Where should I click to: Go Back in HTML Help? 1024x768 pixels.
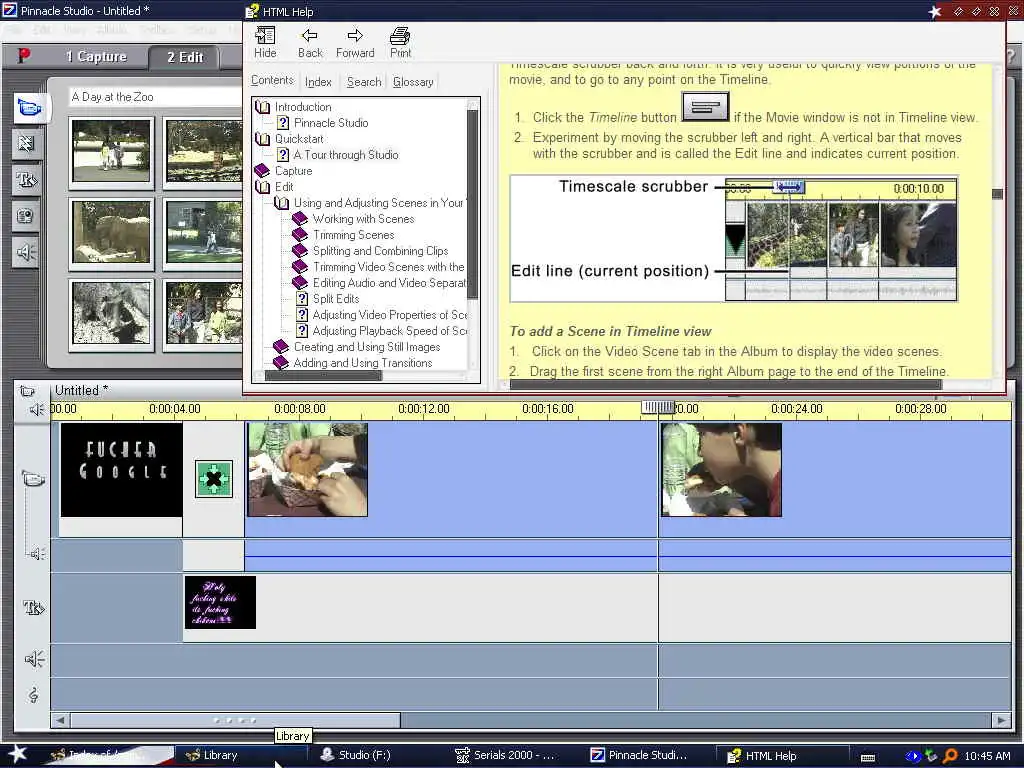310,42
